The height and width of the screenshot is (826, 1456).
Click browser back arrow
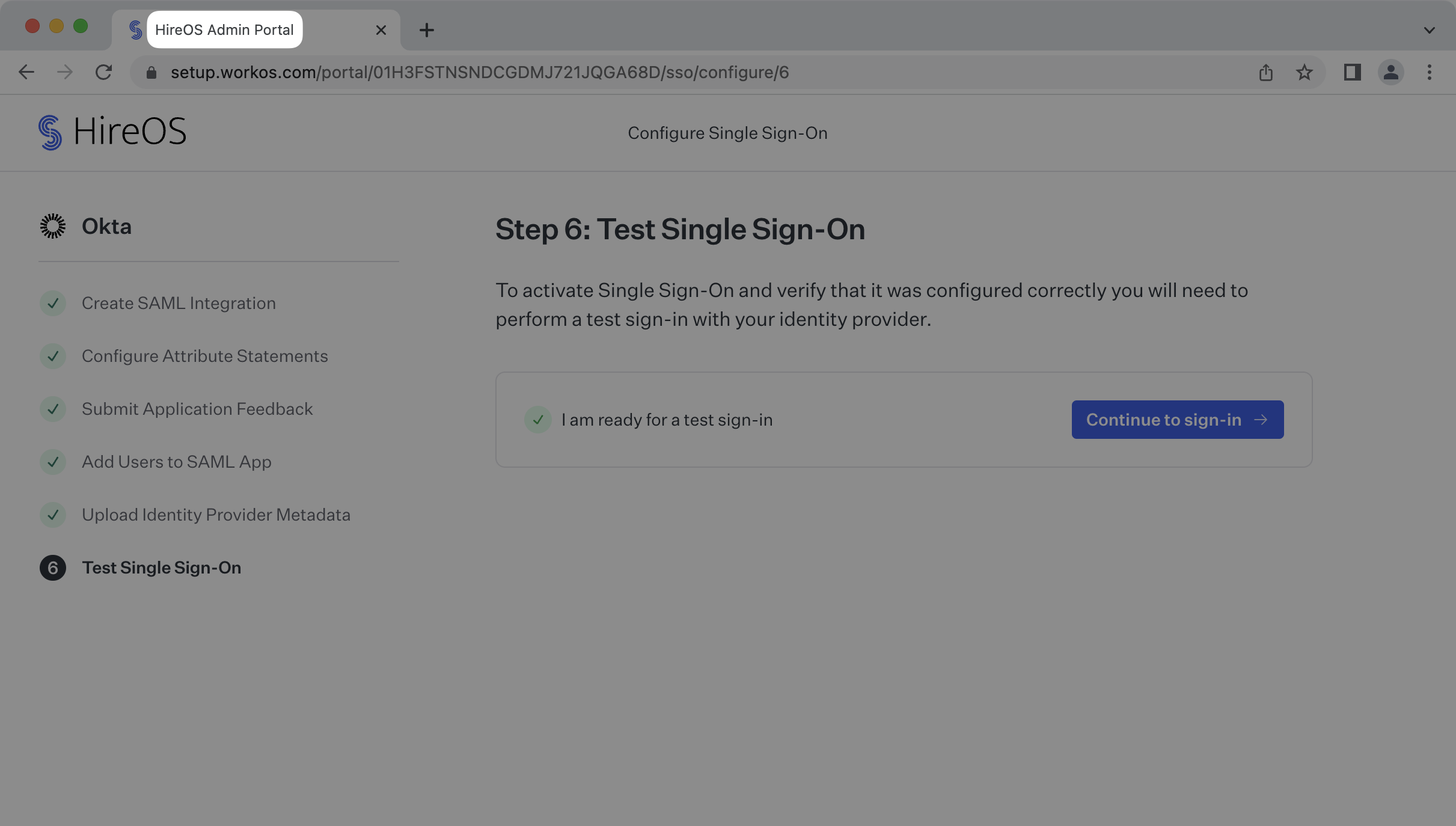coord(26,72)
